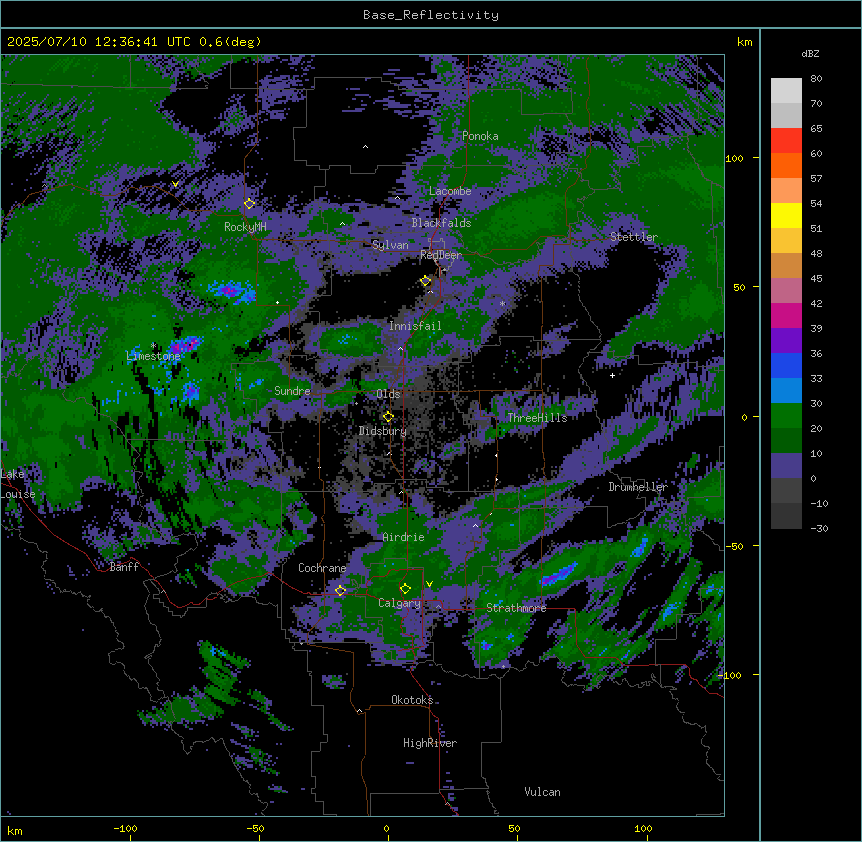Click the Lacombe city label

click(x=450, y=191)
